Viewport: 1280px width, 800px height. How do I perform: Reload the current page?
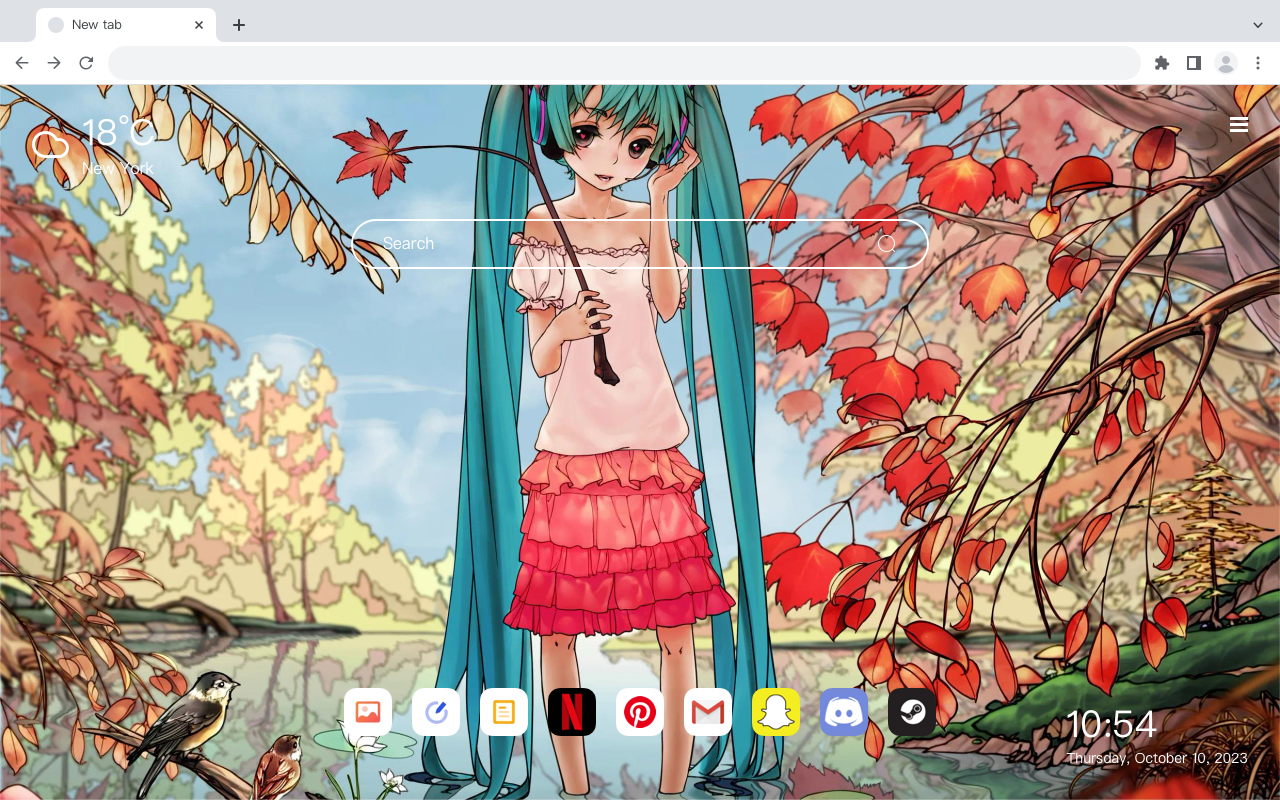coord(86,63)
